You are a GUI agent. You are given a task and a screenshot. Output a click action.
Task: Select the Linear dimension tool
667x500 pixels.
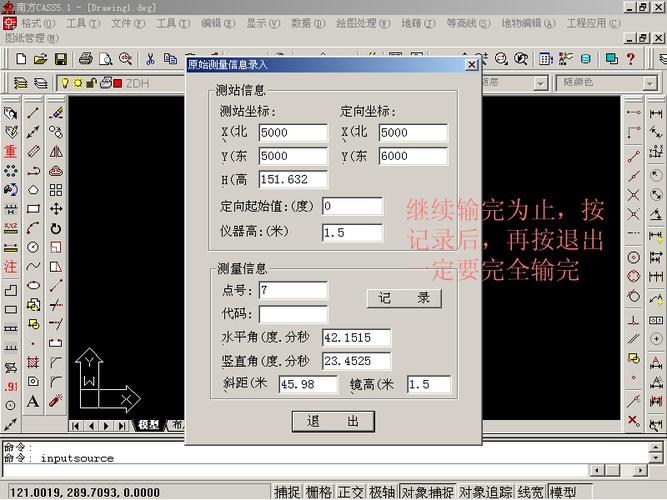(656, 113)
